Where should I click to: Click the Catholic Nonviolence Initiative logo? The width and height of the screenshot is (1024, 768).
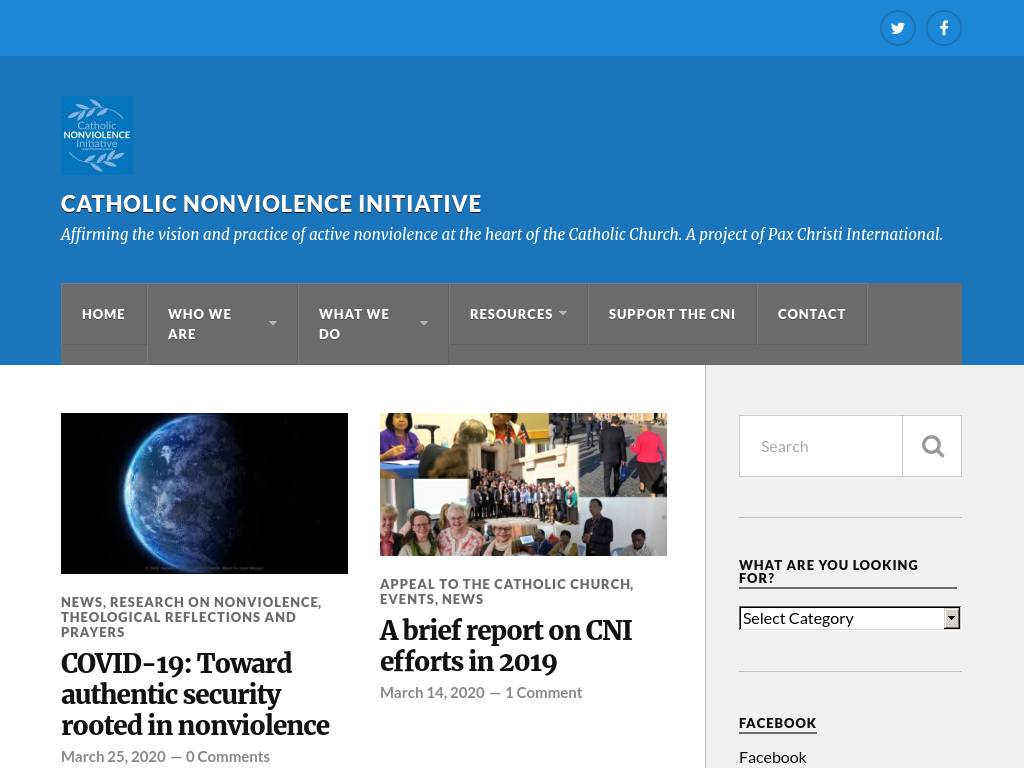pos(97,136)
